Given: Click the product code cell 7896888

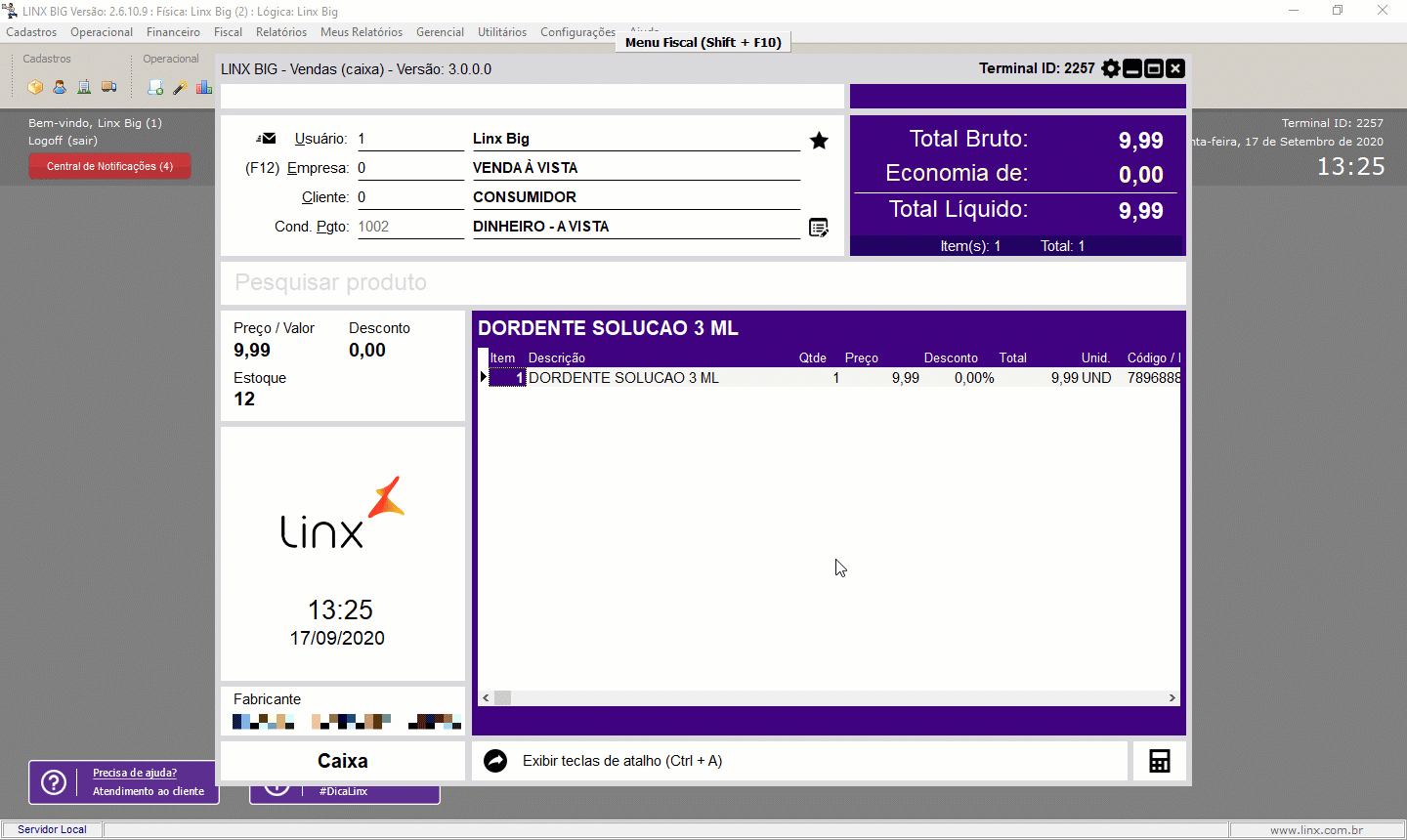Looking at the screenshot, I should [1153, 378].
